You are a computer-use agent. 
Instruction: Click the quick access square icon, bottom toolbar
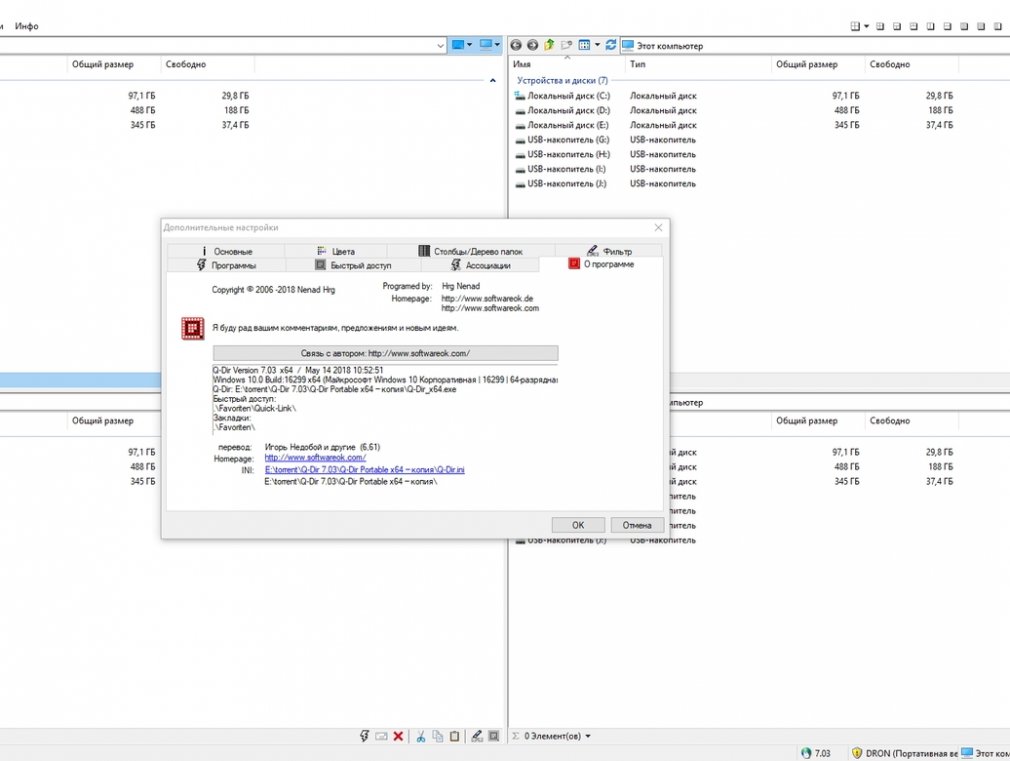[494, 736]
